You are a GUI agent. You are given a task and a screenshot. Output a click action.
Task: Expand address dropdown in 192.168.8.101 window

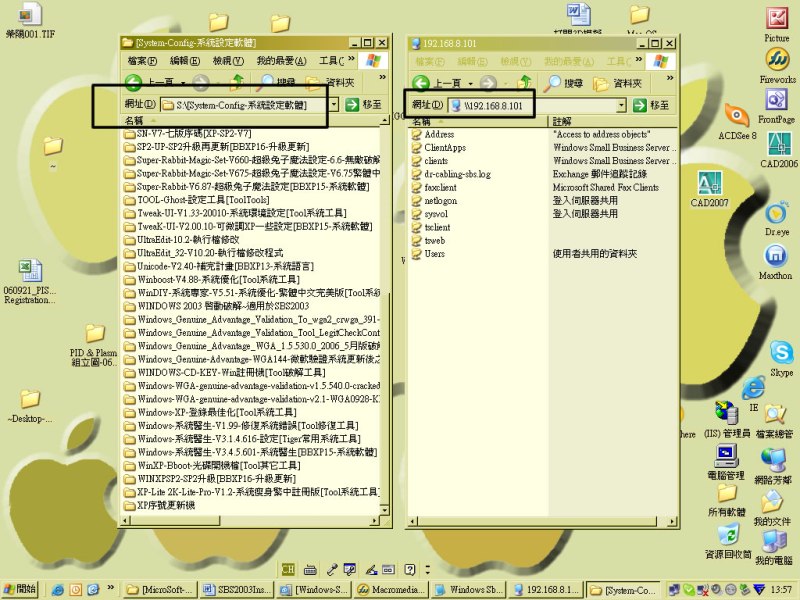621,105
